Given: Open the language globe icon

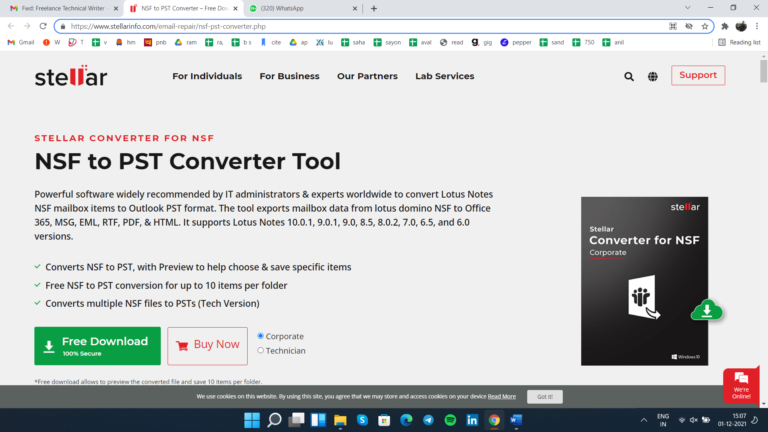Looking at the screenshot, I should point(653,76).
